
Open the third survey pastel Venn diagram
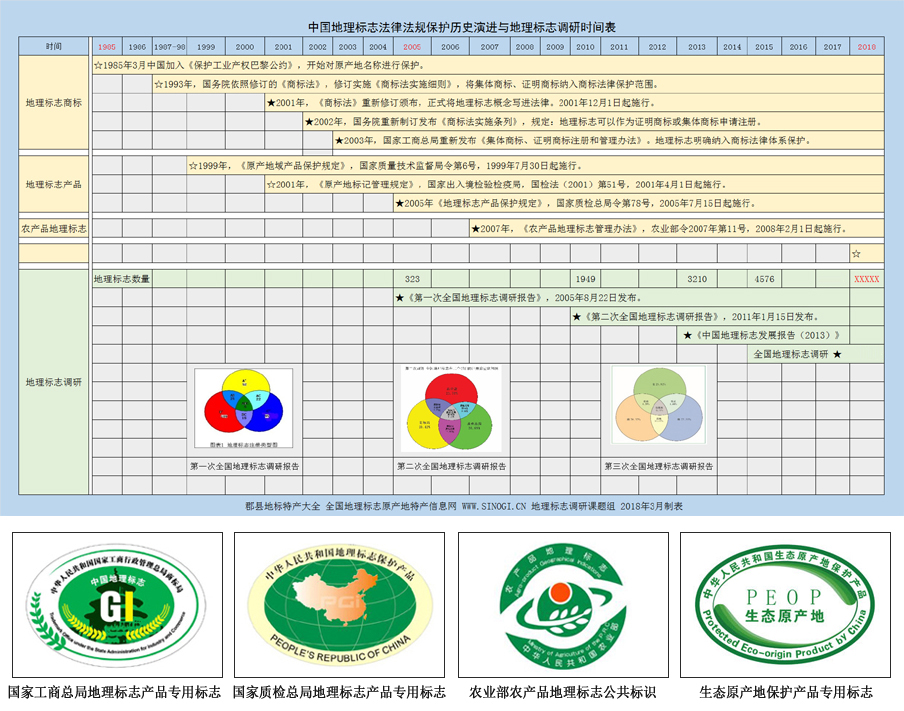click(659, 406)
